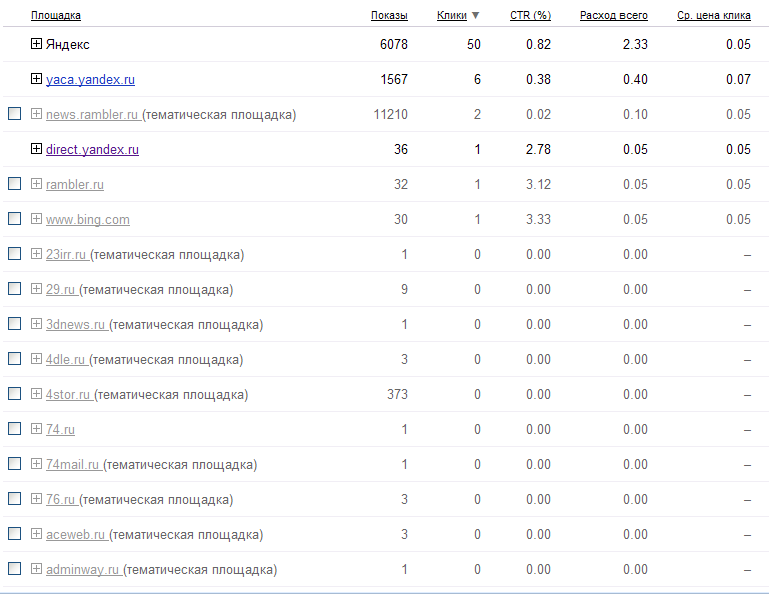
Task: Expand the 4dle.ru row
Action: [x=36, y=359]
